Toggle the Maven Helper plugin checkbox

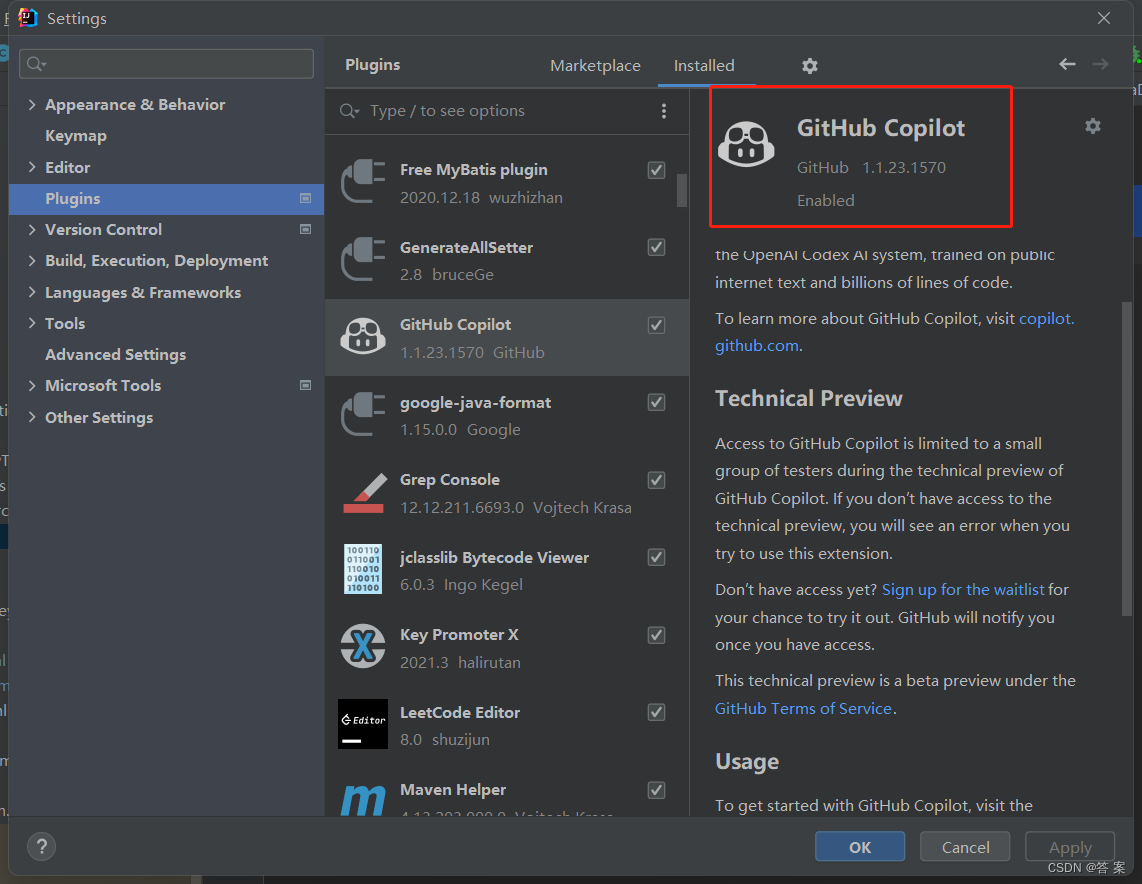[x=656, y=790]
